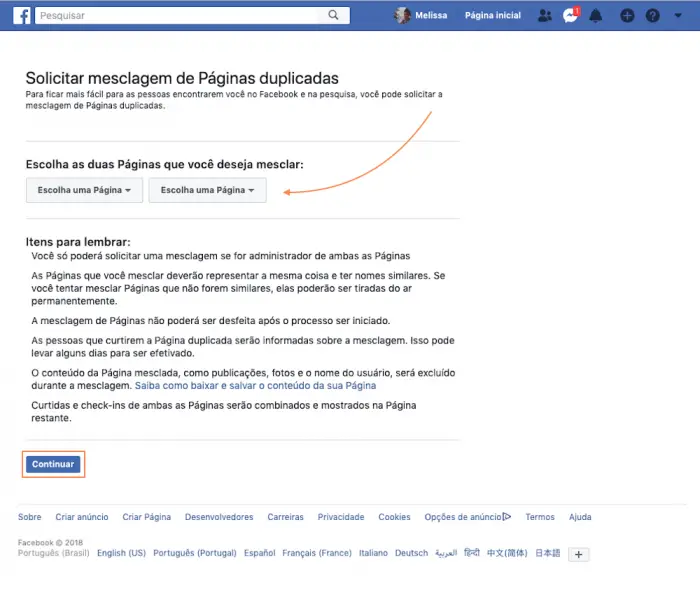
Task: Open Desenvolvedores footer link
Action: 219,517
